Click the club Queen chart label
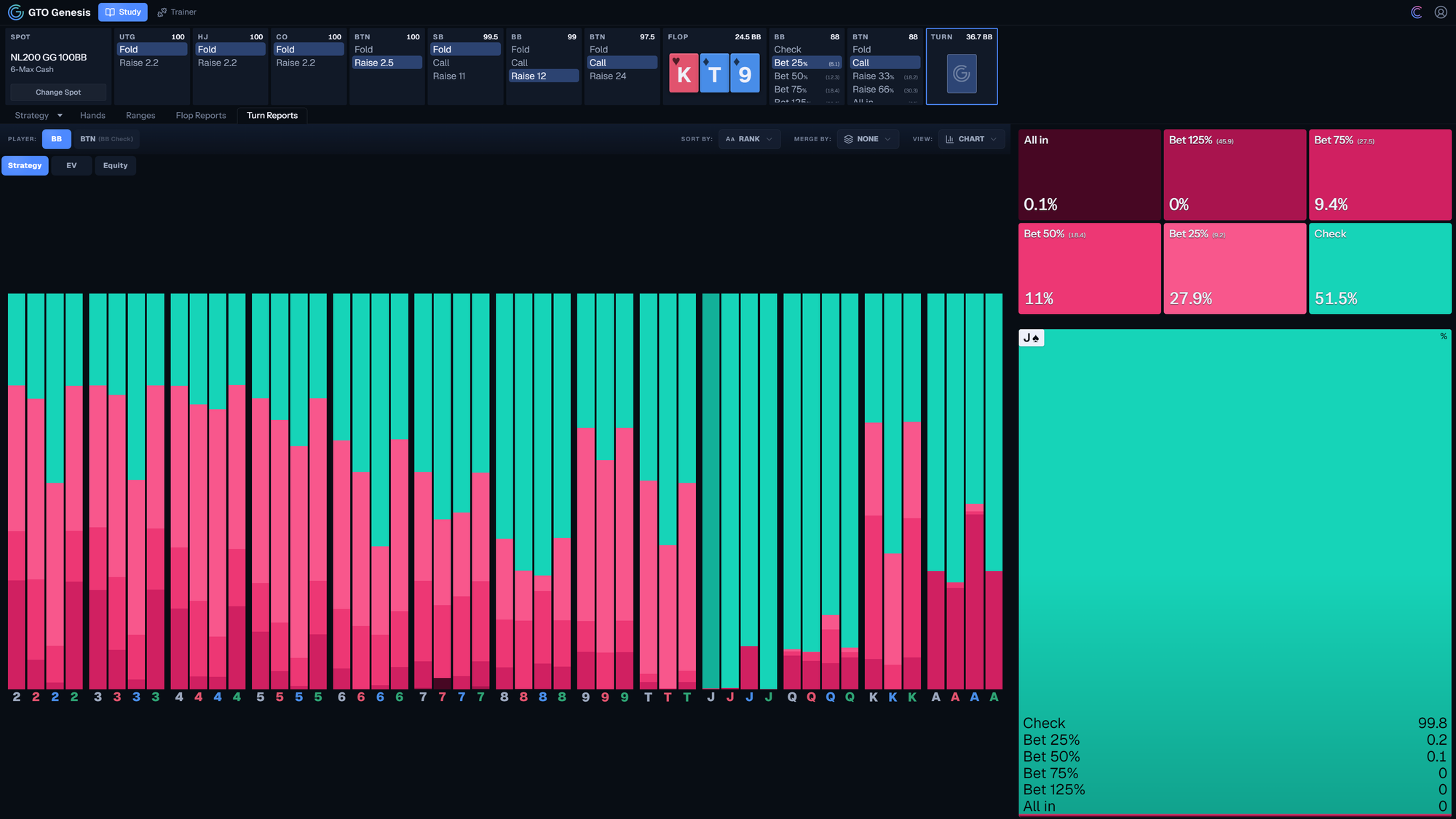Image resolution: width=1456 pixels, height=819 pixels. pos(850,697)
